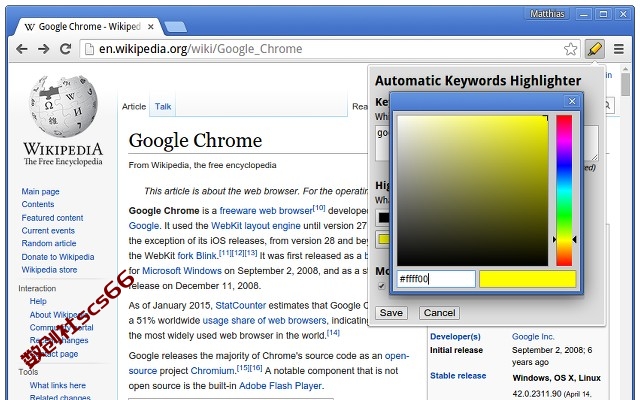This screenshot has height=400, width=640.
Task: Click the browser forward arrow
Action: pos(43,49)
